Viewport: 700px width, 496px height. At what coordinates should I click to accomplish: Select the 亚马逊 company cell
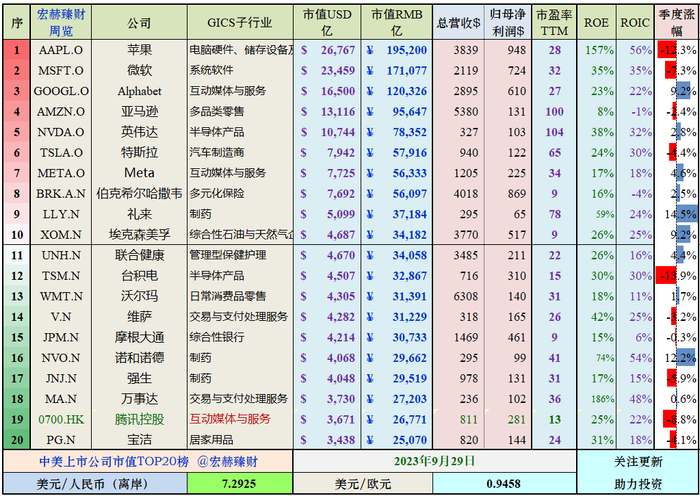point(139,112)
